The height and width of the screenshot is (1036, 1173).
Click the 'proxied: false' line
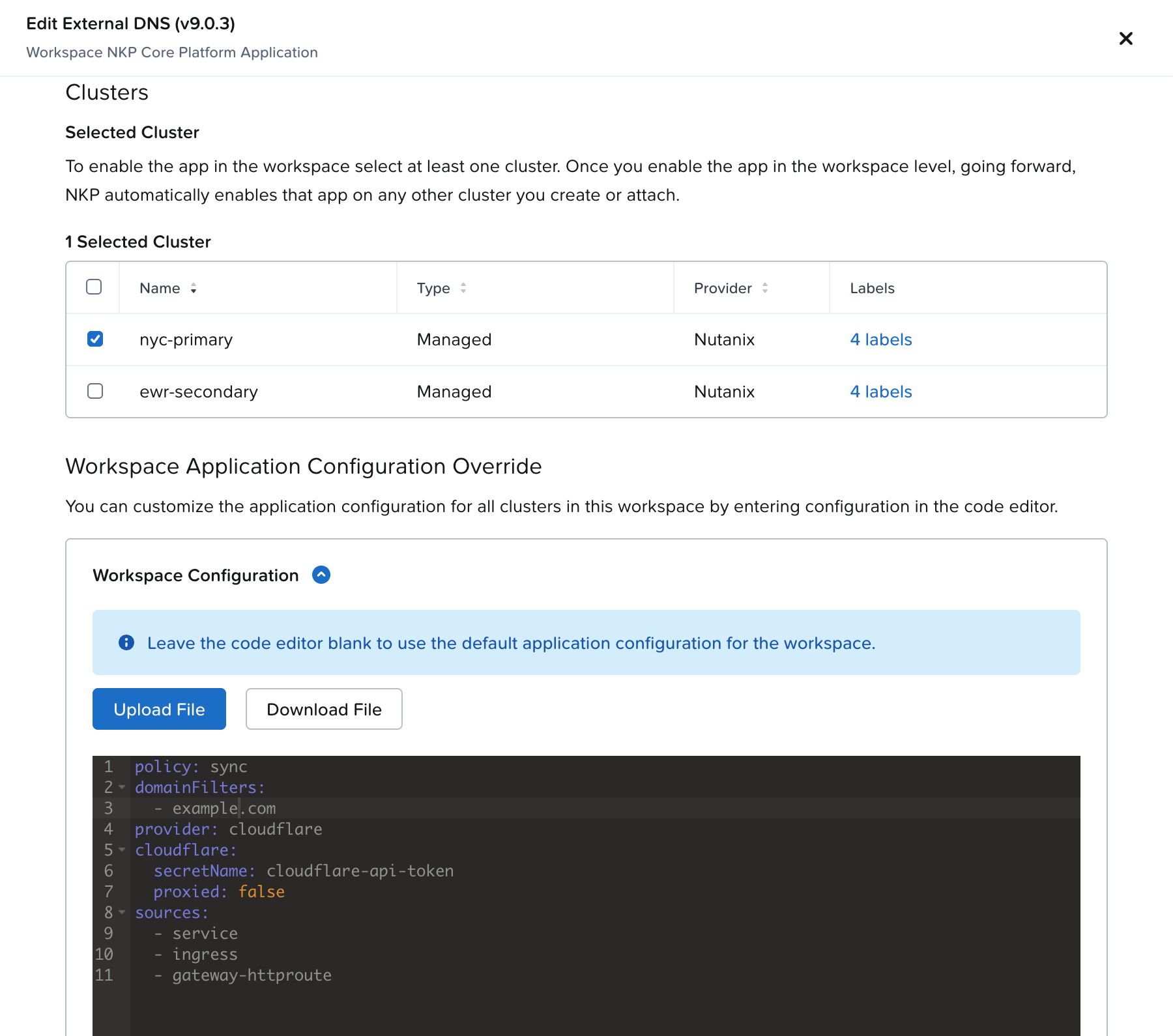pos(219,891)
